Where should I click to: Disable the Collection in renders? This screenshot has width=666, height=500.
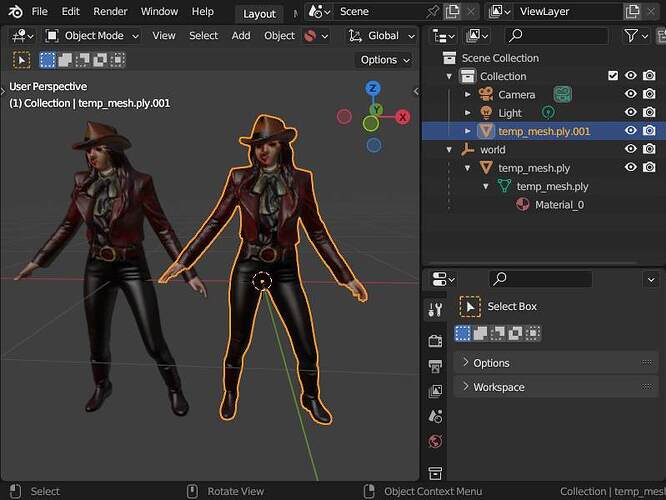pos(649,76)
